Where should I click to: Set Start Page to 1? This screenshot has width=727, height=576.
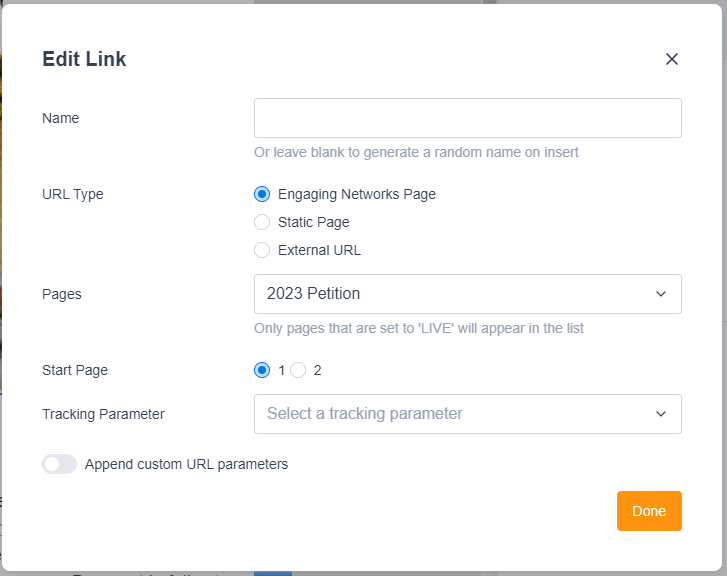pyautogui.click(x=262, y=370)
